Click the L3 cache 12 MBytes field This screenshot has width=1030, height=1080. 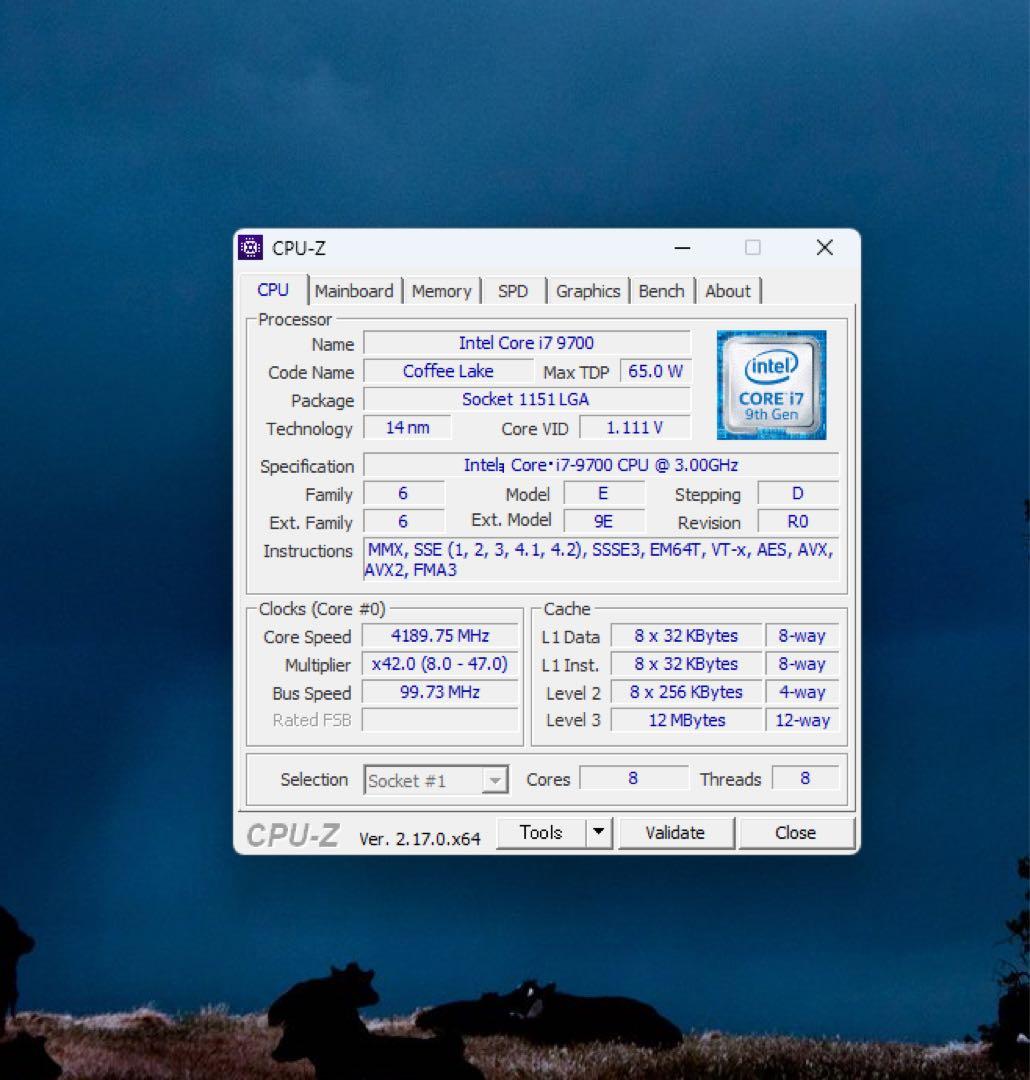pyautogui.click(x=684, y=719)
